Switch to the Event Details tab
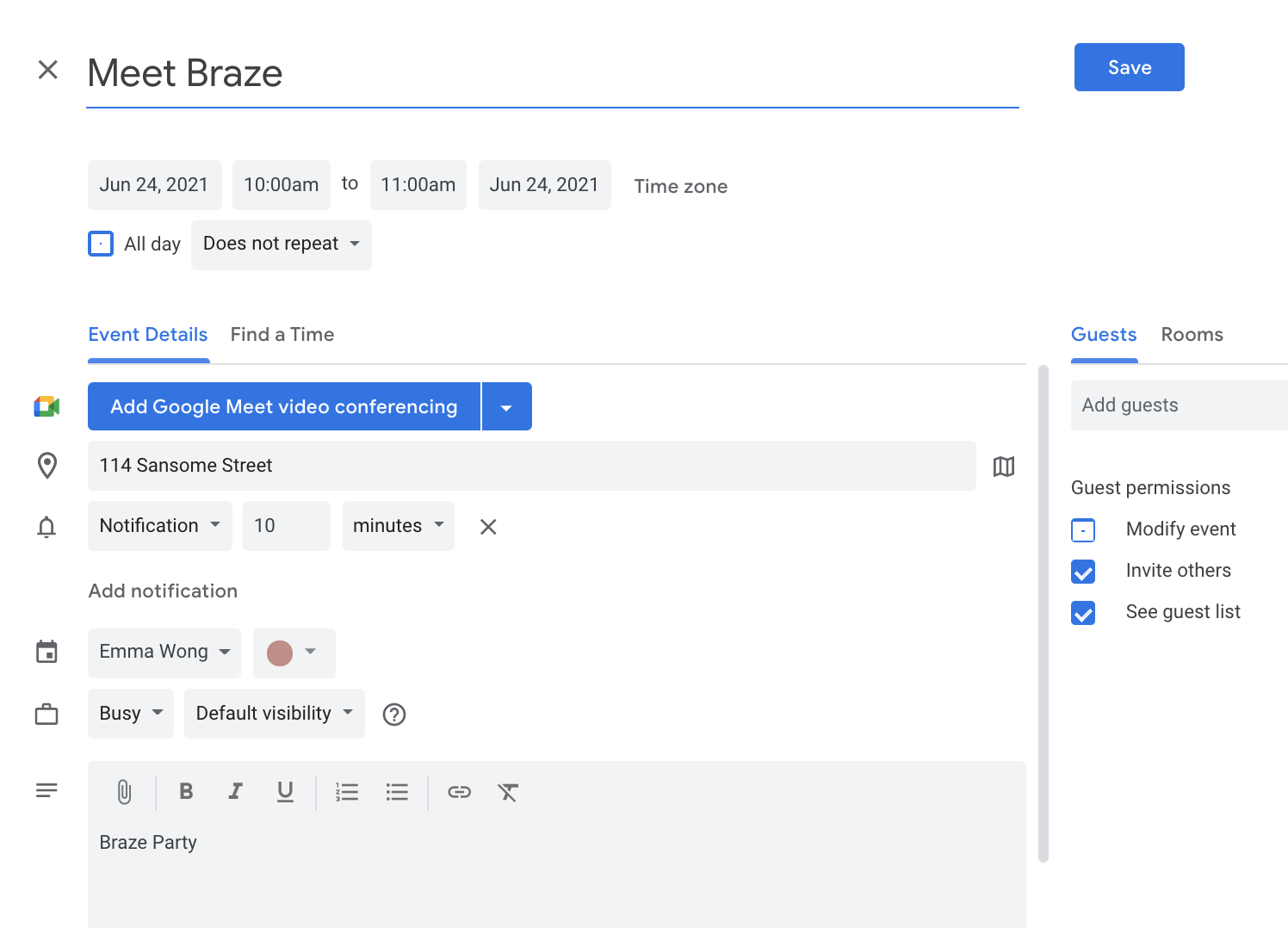Image resolution: width=1288 pixels, height=928 pixels. pos(148,335)
